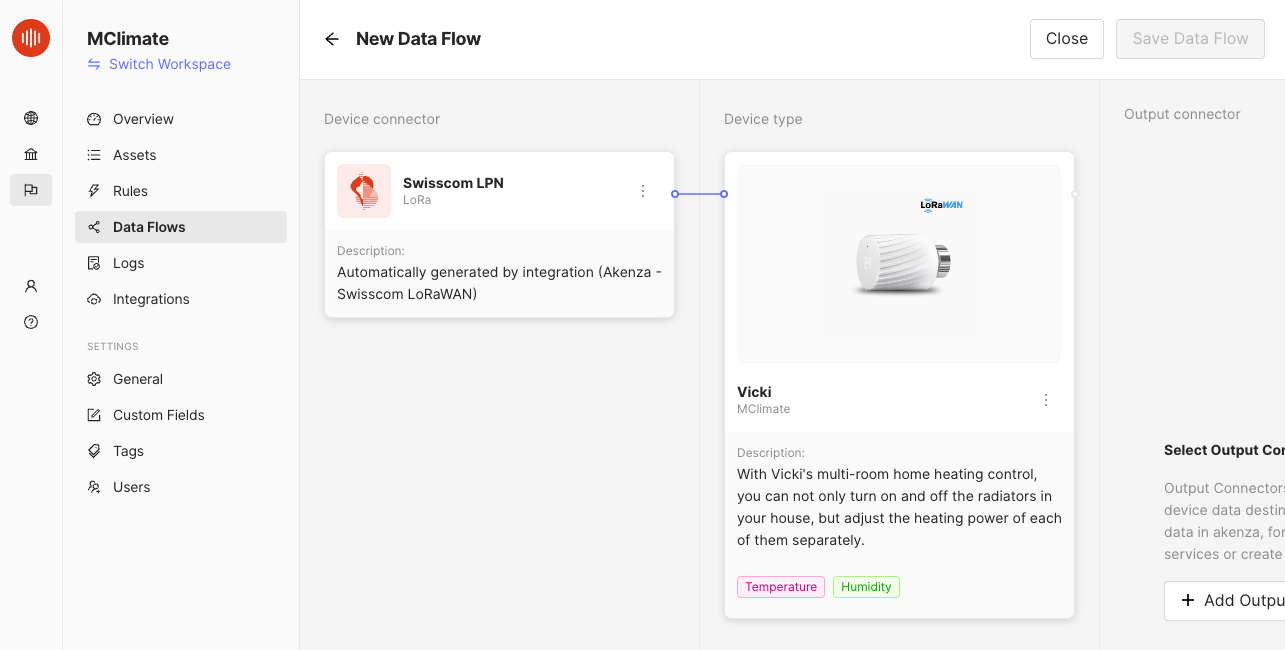Navigate to Rules
The width and height of the screenshot is (1285, 650).
(181, 191)
